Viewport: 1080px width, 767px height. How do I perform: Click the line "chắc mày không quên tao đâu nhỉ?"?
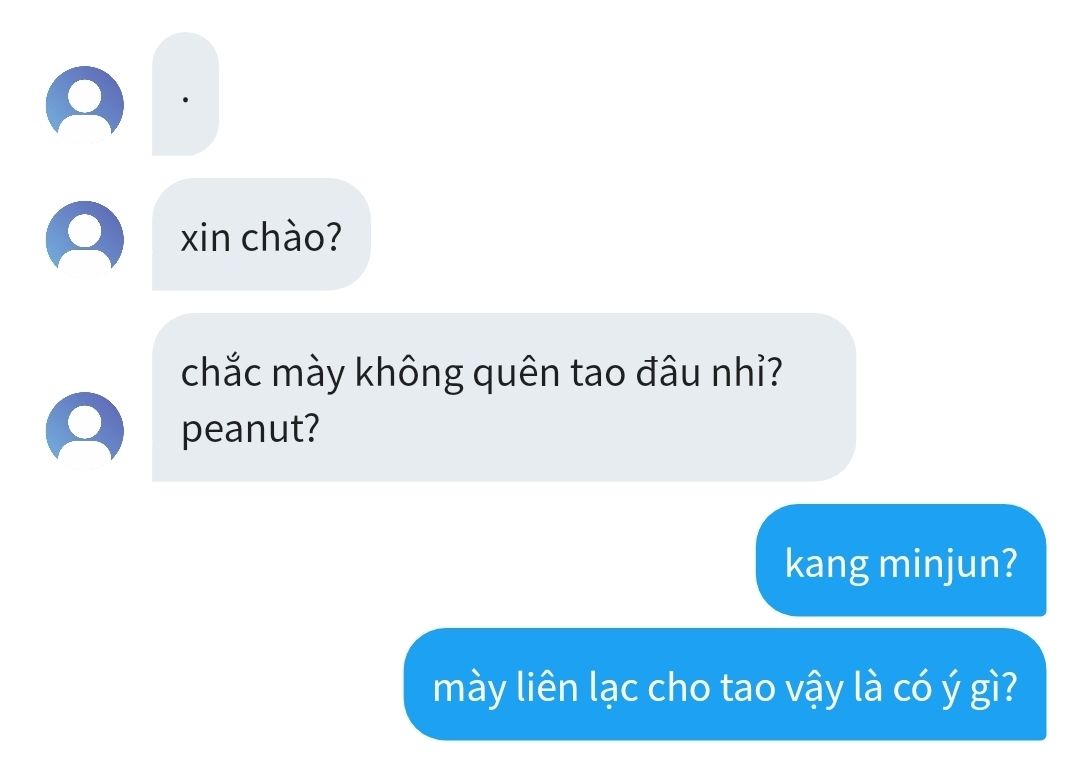tap(481, 372)
